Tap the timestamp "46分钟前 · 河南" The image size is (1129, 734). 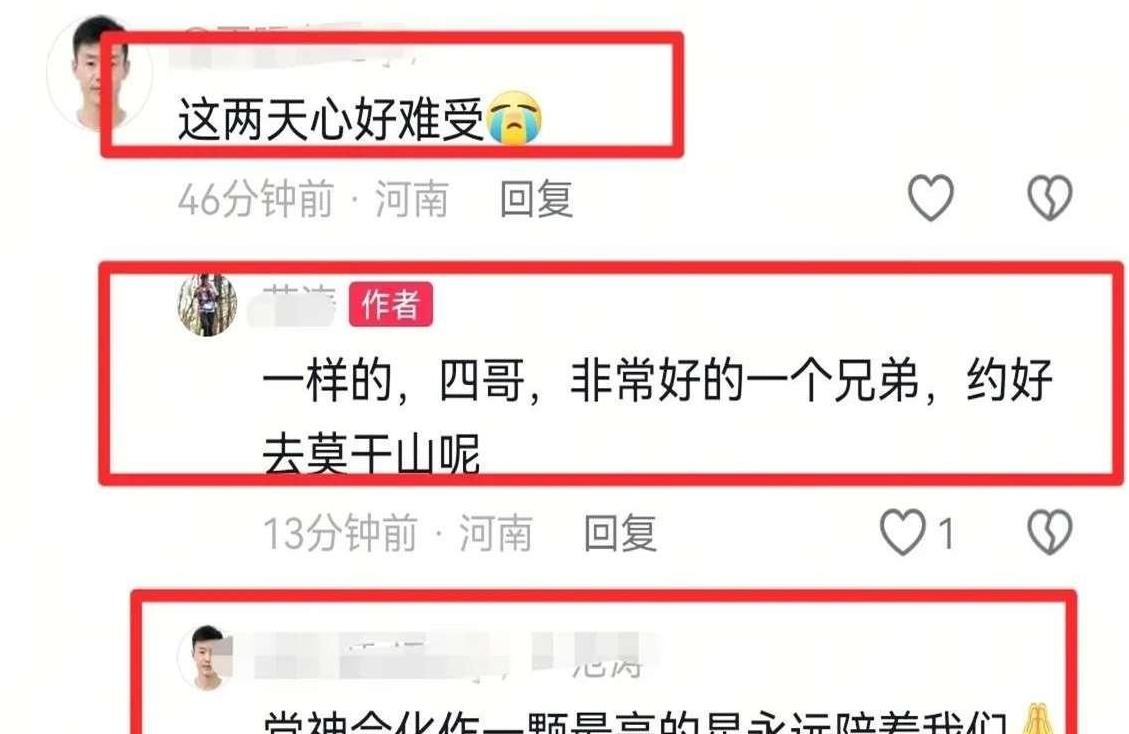(314, 200)
